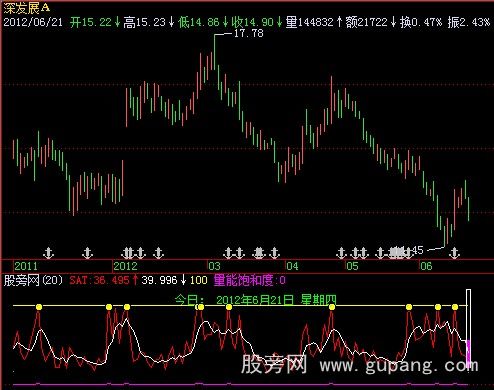Viewport: 494px width, 390px height.
Task: Click the 03 month label on axis
Action: point(214,266)
